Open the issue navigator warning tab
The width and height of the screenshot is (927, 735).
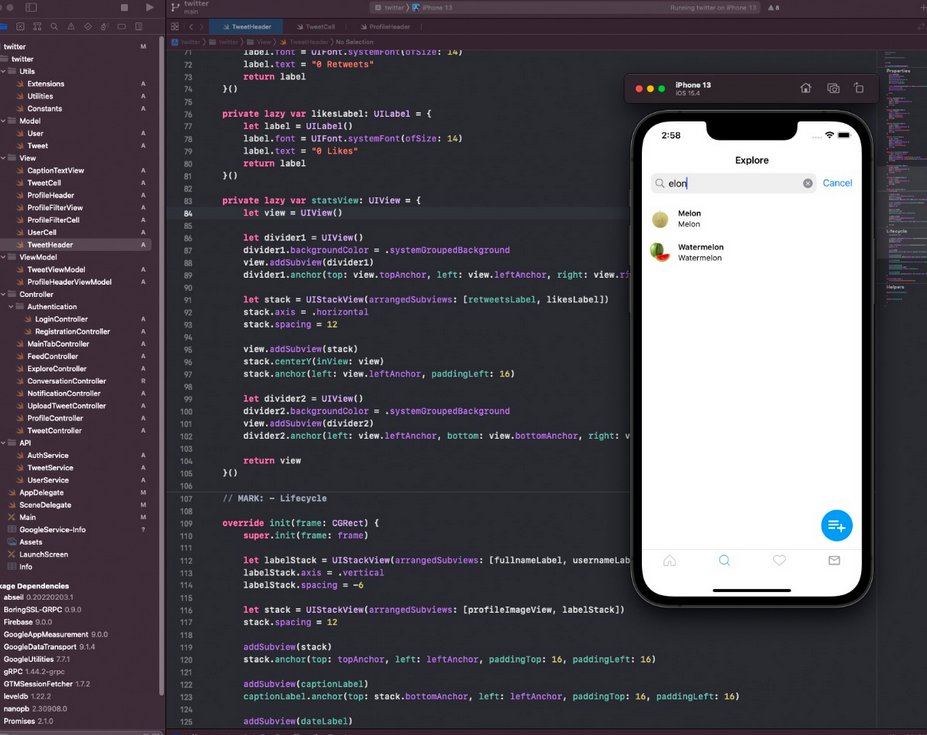pyautogui.click(x=71, y=27)
